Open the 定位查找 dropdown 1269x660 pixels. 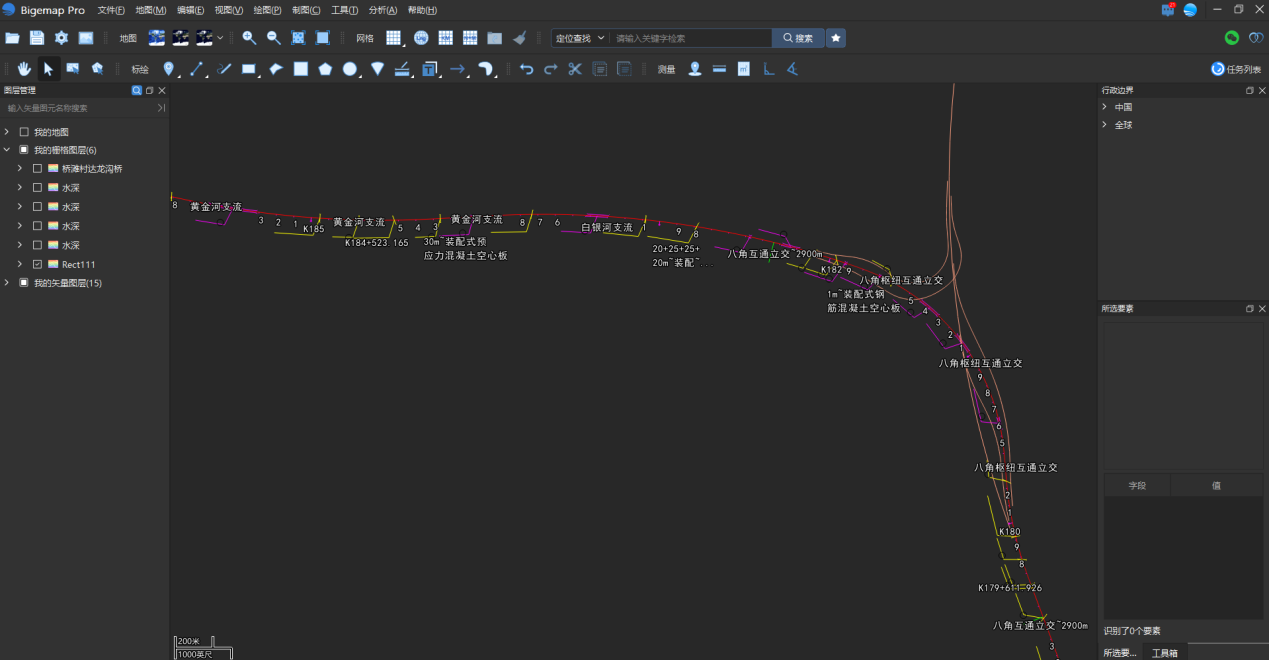click(580, 37)
